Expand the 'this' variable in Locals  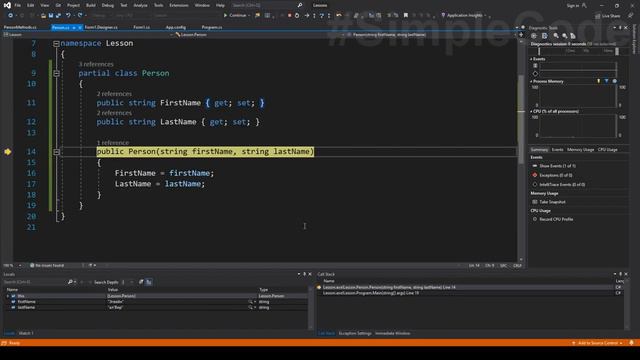[x=7, y=296]
